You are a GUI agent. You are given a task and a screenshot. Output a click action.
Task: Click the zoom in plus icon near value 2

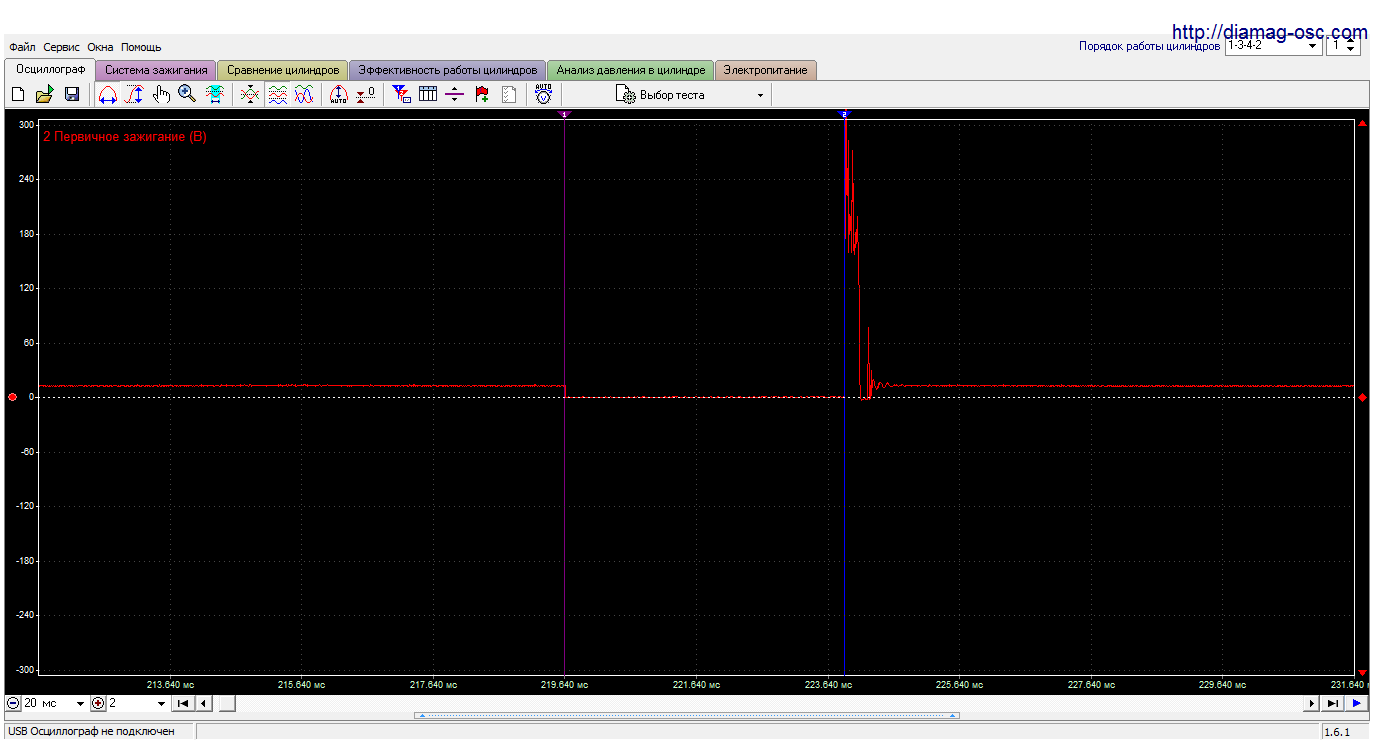tap(98, 703)
